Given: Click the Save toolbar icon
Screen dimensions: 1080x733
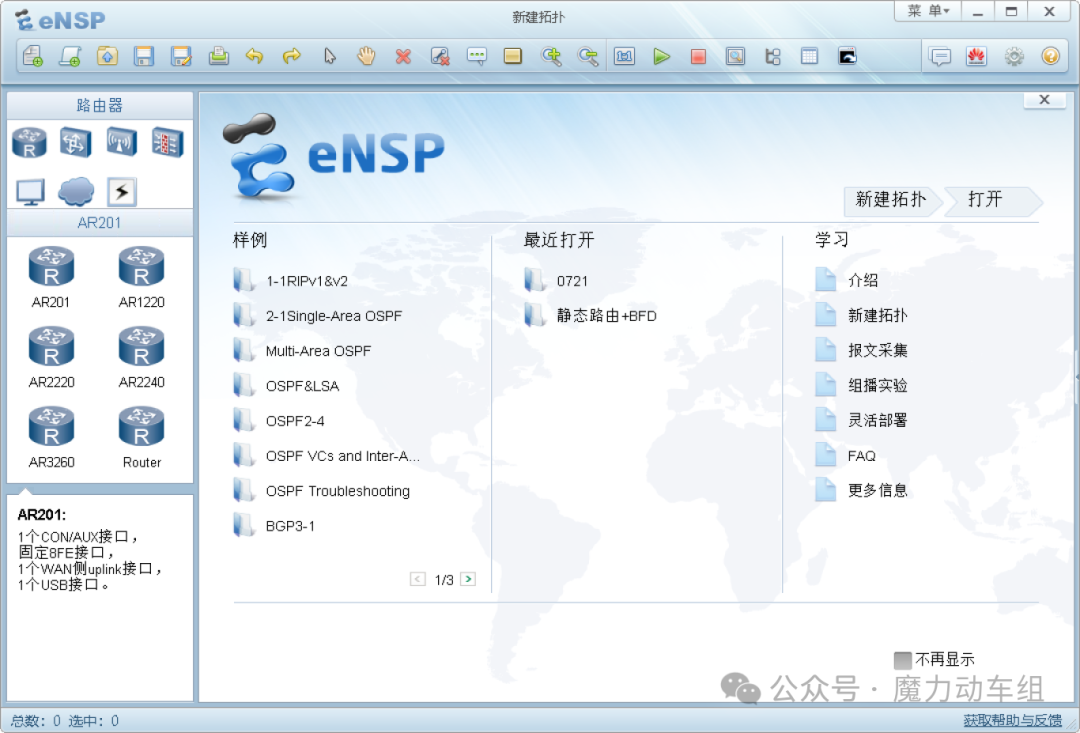Looking at the screenshot, I should coord(144,56).
